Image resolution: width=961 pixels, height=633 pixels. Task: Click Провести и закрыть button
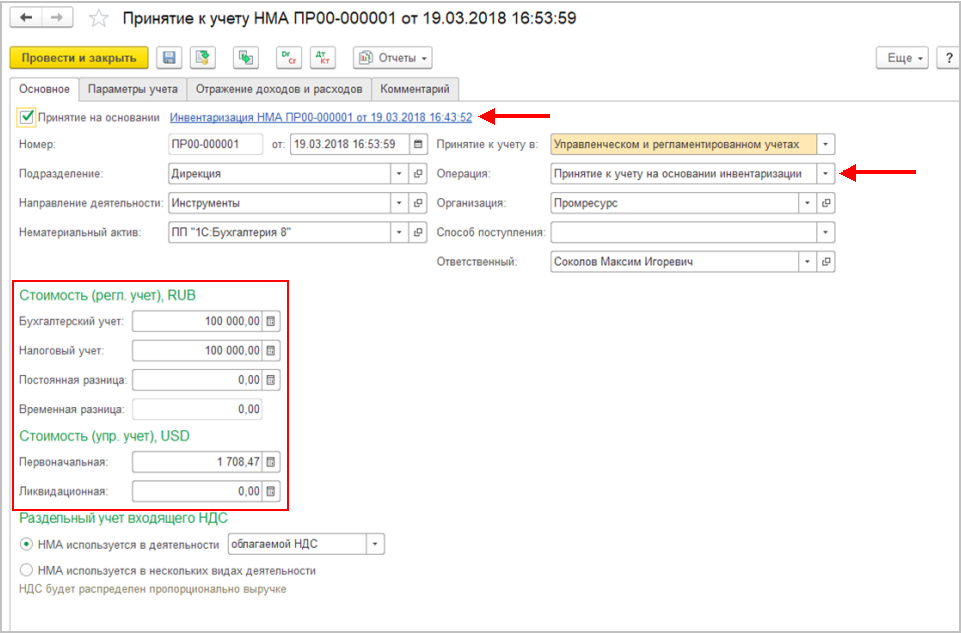pos(79,58)
